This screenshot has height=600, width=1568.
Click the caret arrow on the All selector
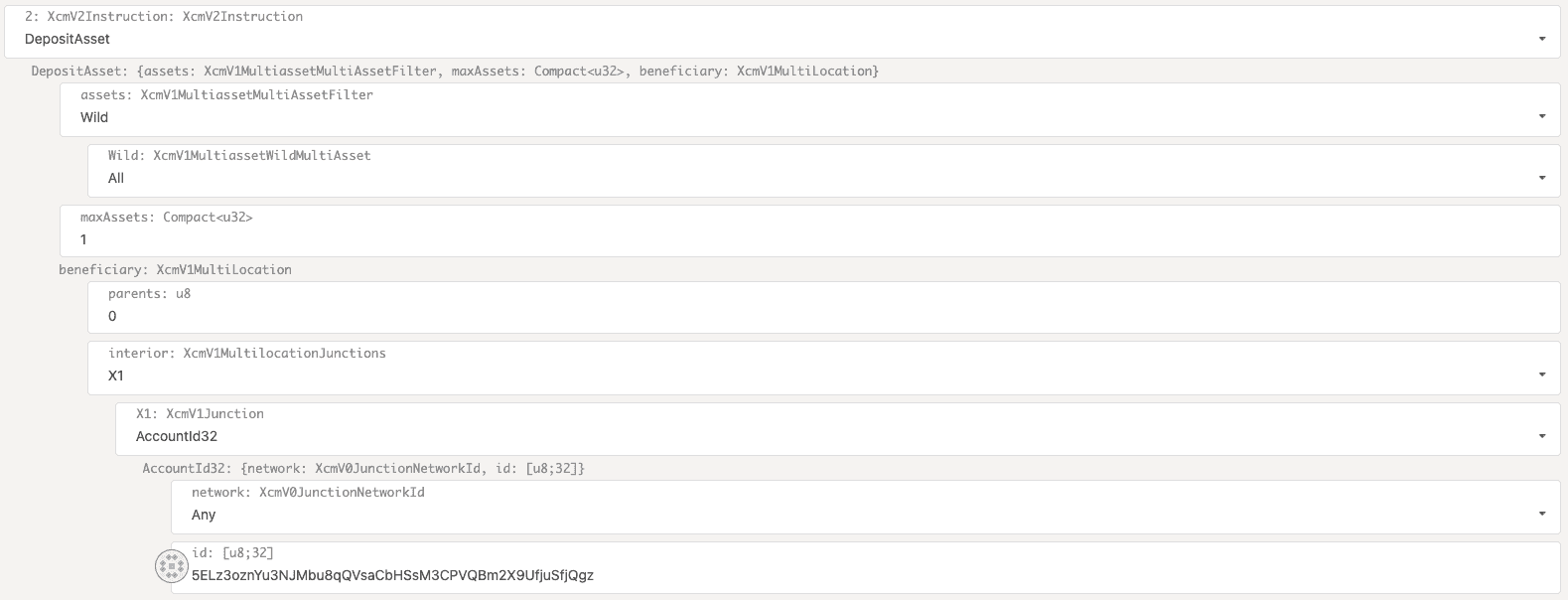pyautogui.click(x=1541, y=178)
